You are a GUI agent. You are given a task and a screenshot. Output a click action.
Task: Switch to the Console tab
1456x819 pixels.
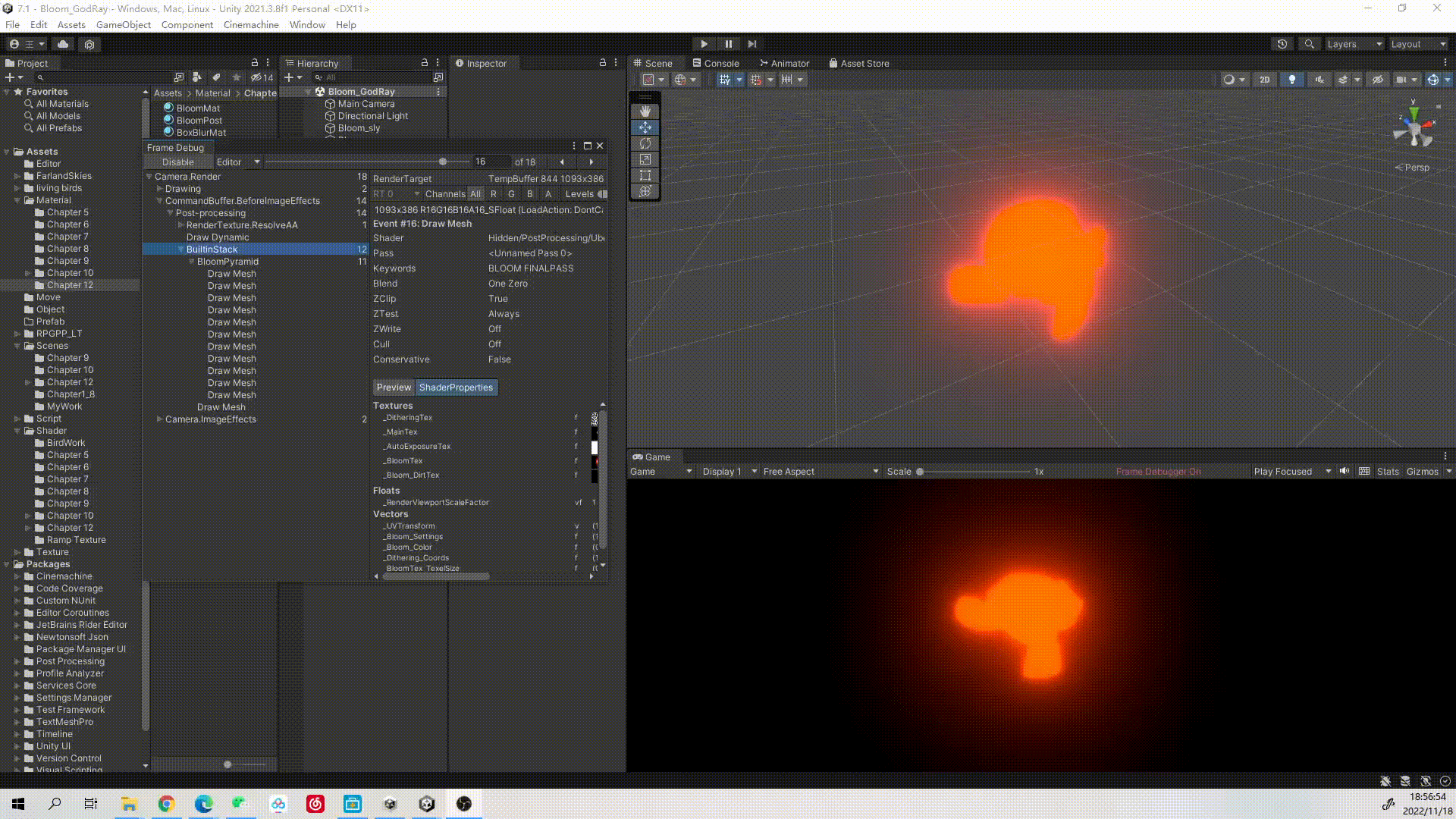(x=715, y=64)
